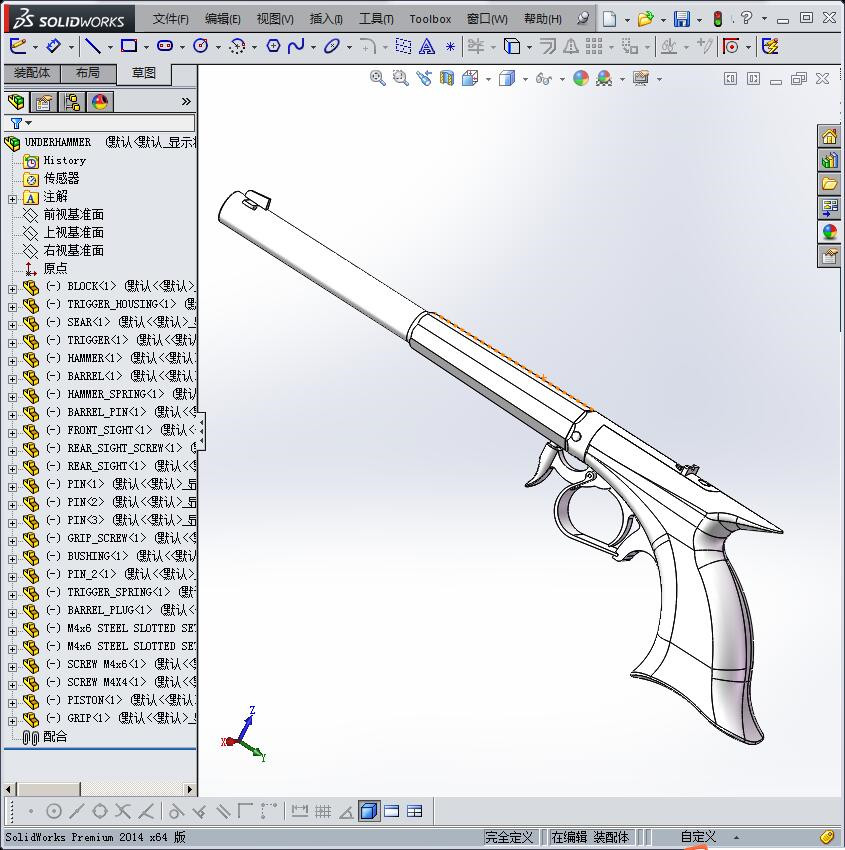Open the PropertyManager tab icon
This screenshot has width=845, height=850.
click(x=44, y=101)
